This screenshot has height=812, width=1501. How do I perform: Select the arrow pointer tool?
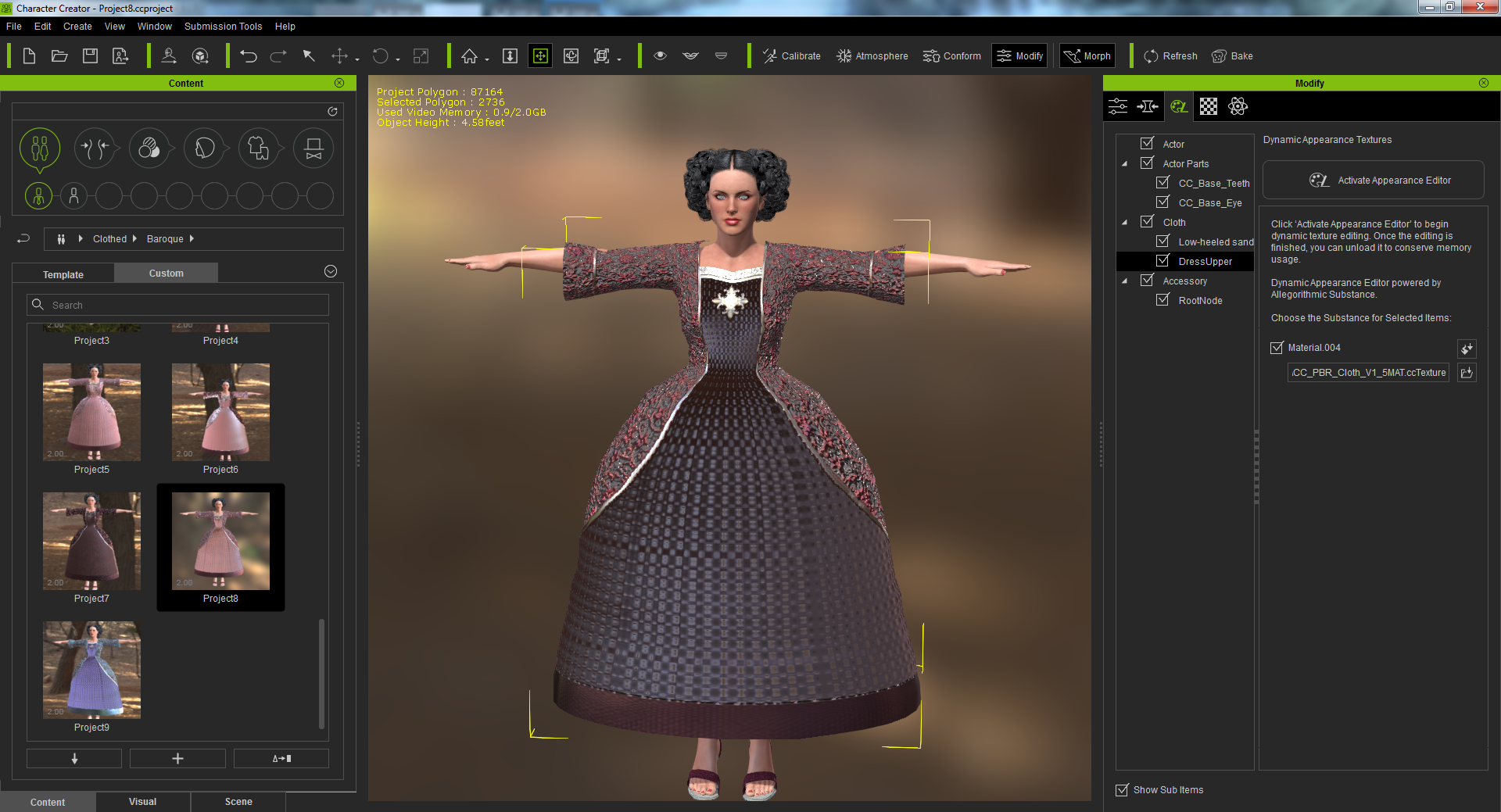(309, 56)
